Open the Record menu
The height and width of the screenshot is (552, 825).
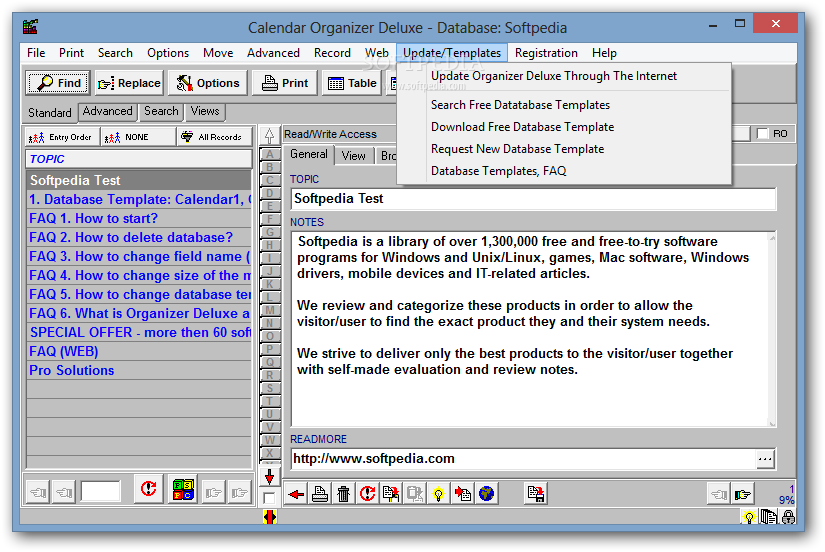click(332, 53)
